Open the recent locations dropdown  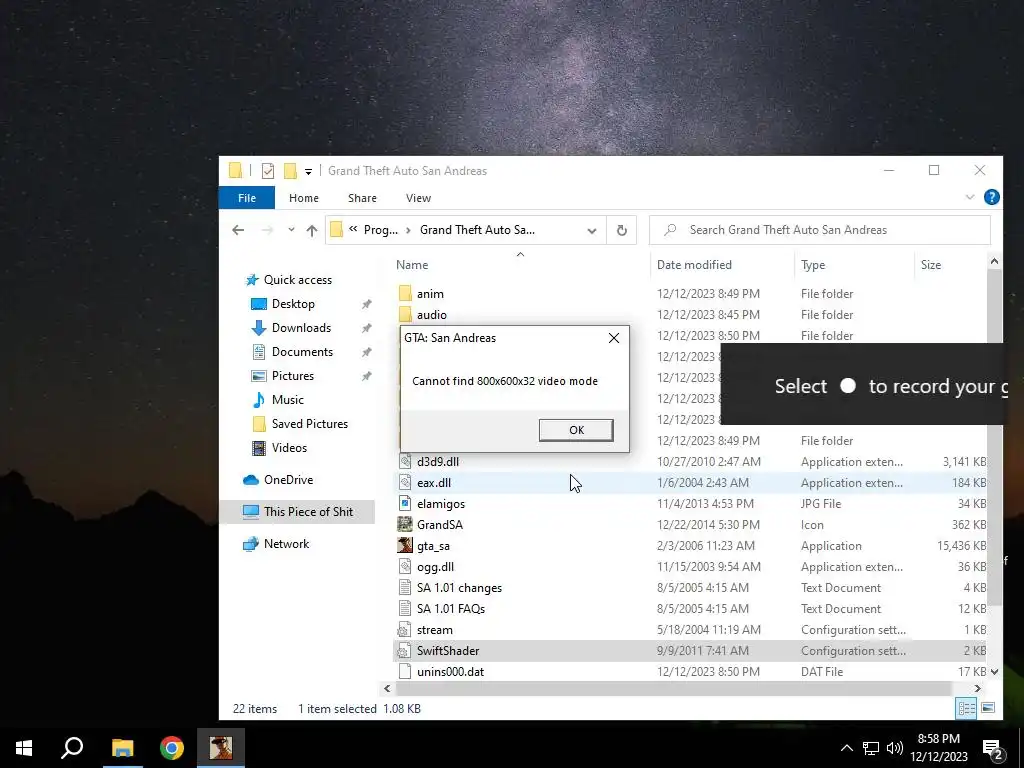coord(291,230)
